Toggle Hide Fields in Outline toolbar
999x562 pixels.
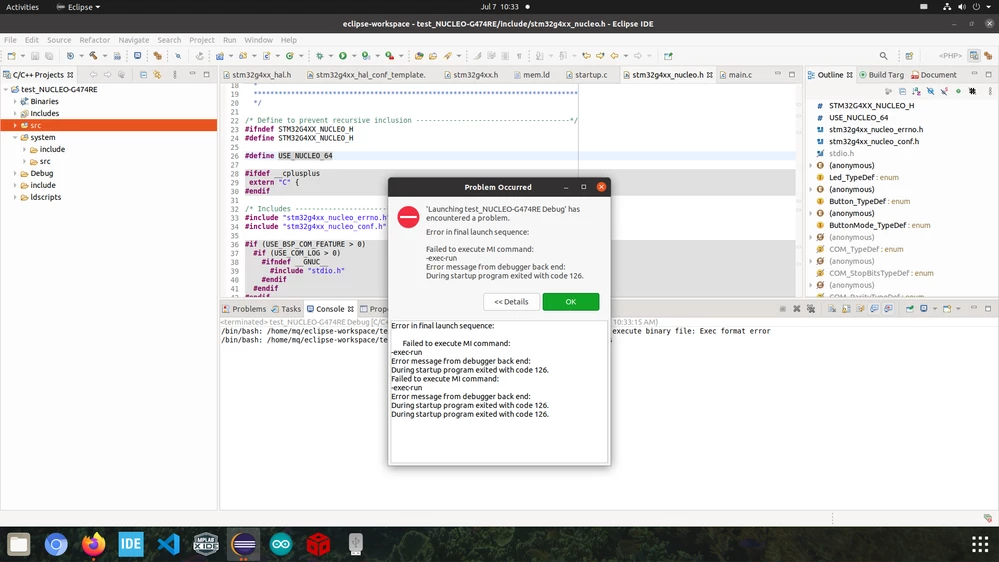(x=930, y=92)
